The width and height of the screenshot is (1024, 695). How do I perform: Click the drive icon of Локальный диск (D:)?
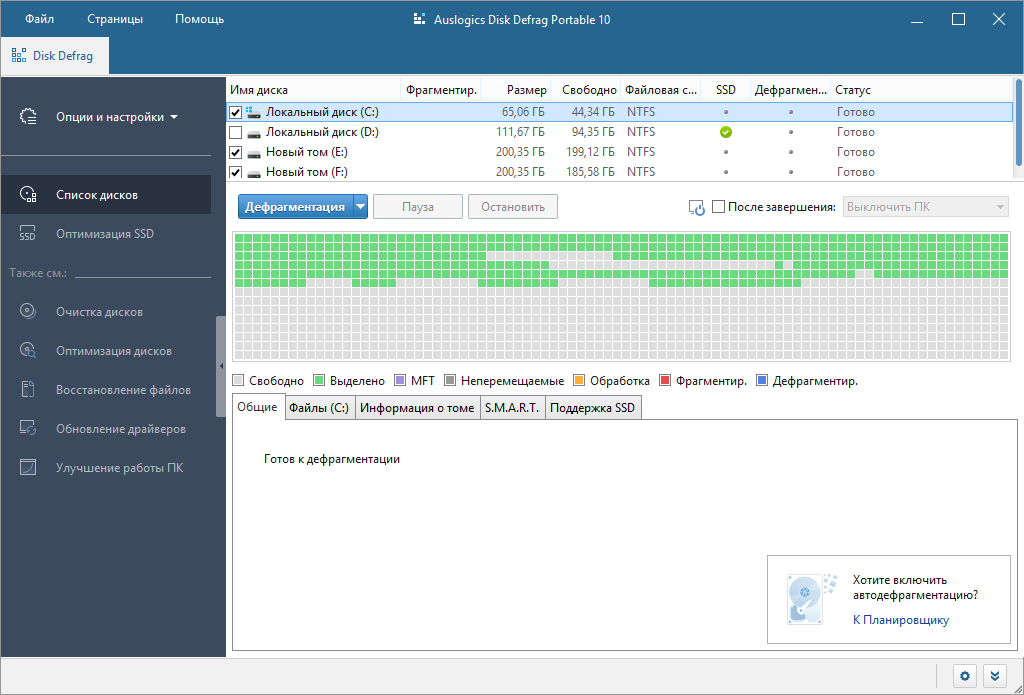254,133
